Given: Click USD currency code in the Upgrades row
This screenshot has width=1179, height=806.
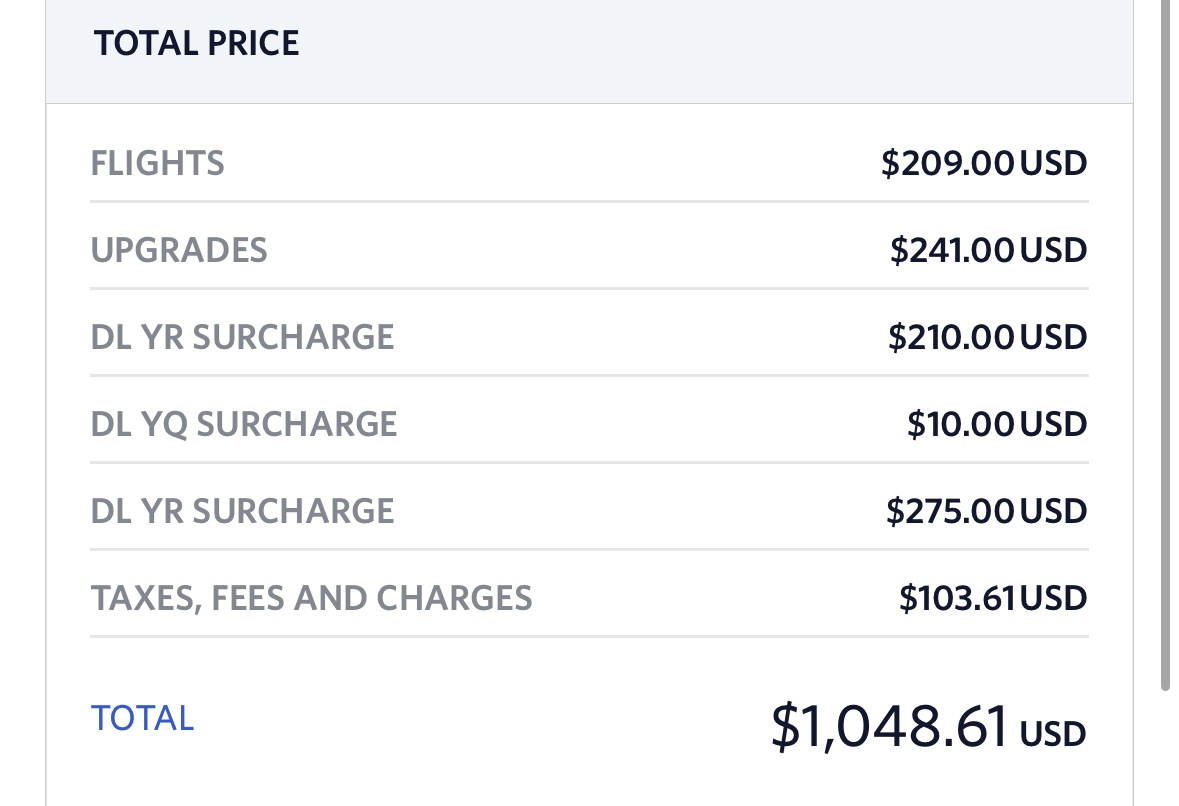Looking at the screenshot, I should pyautogui.click(x=1053, y=250).
